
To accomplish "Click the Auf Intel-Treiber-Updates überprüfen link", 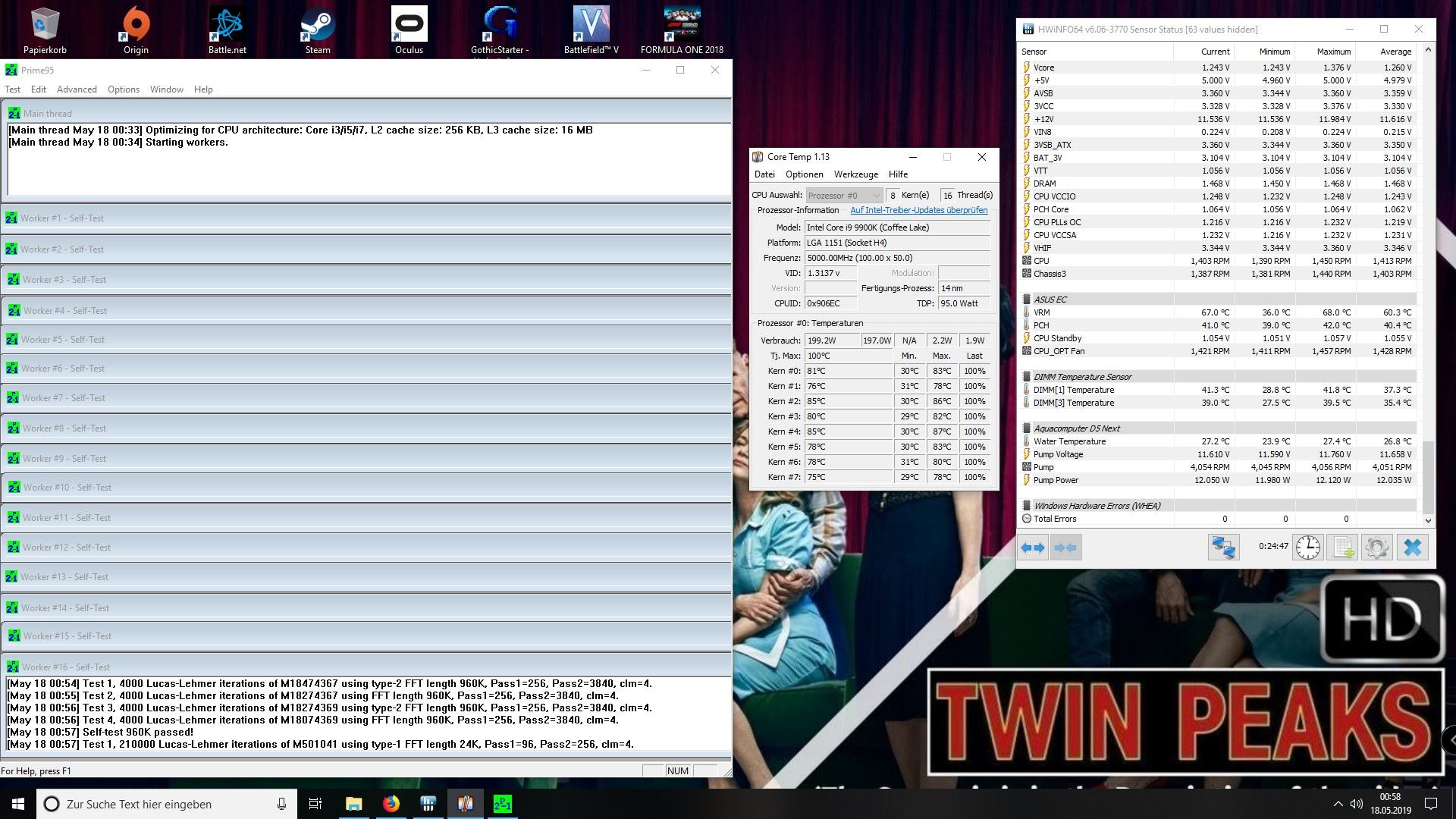I will [x=919, y=210].
